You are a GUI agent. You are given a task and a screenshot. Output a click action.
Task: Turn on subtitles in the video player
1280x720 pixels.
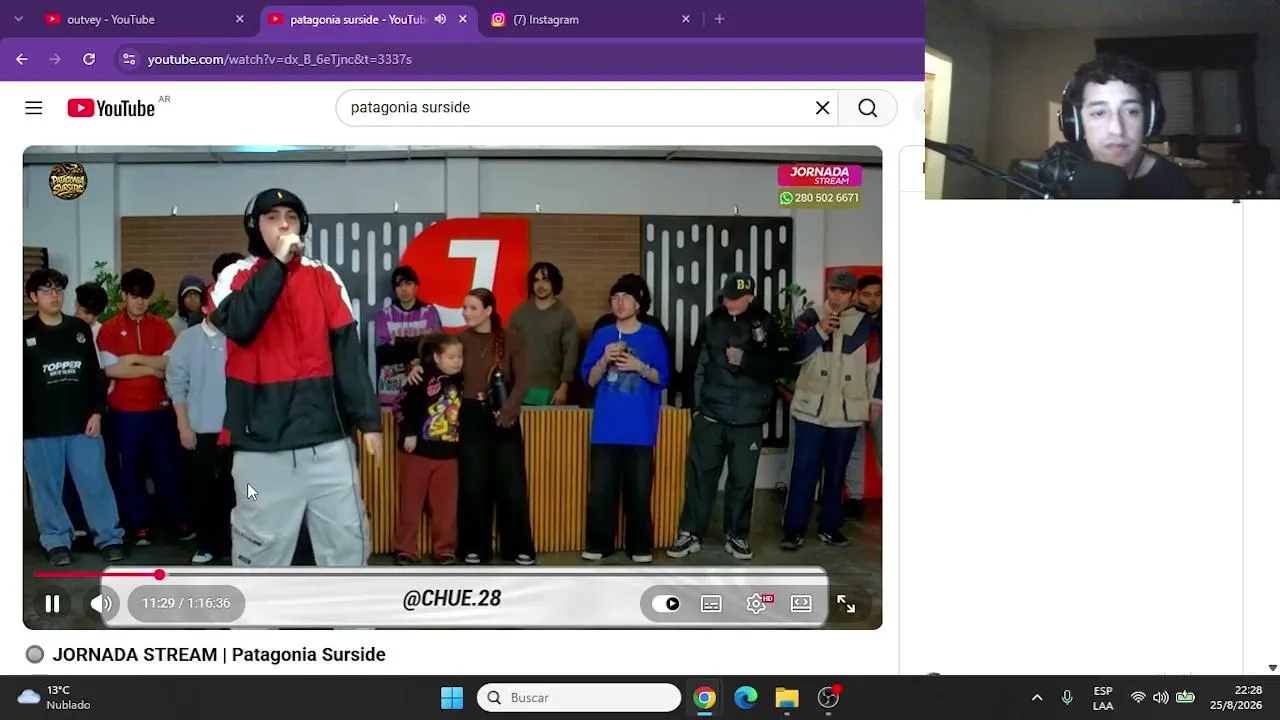[x=711, y=603]
